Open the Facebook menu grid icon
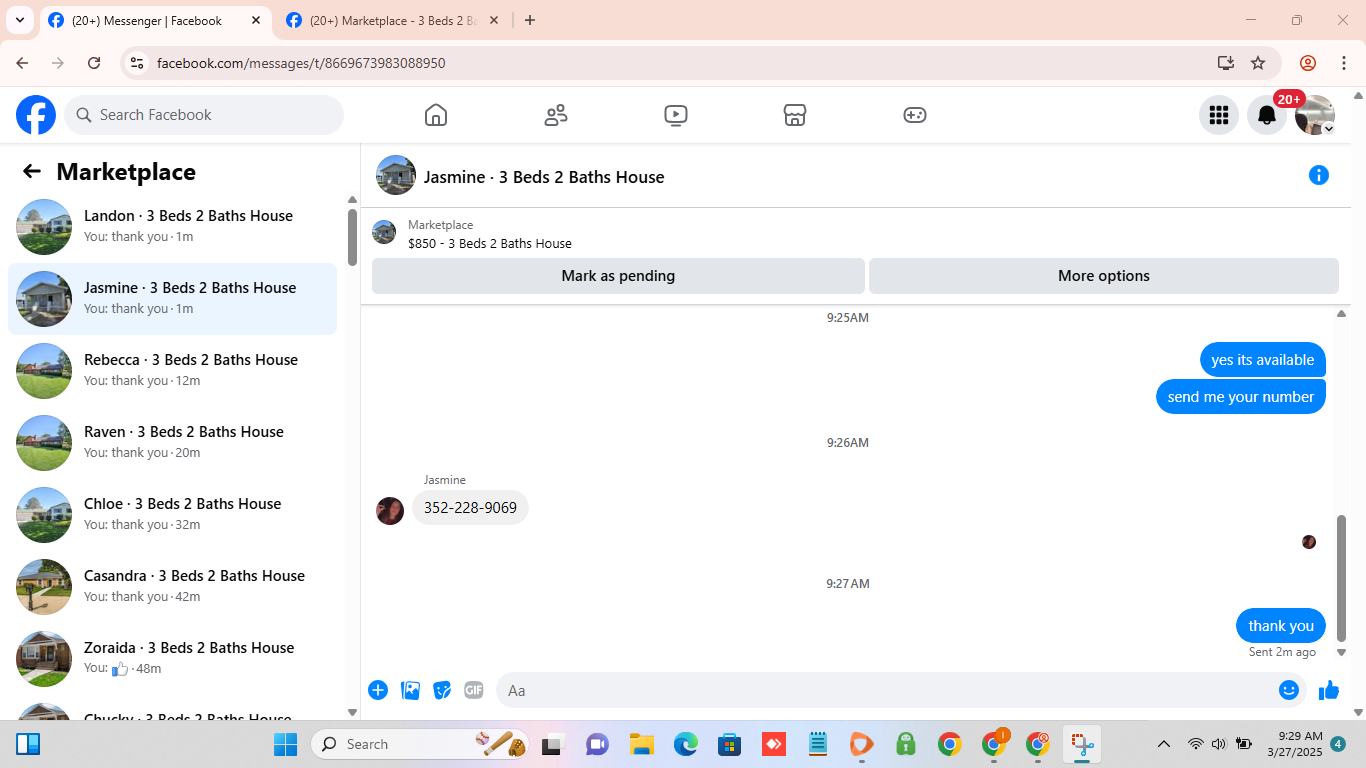This screenshot has height=768, width=1366. pos(1219,115)
